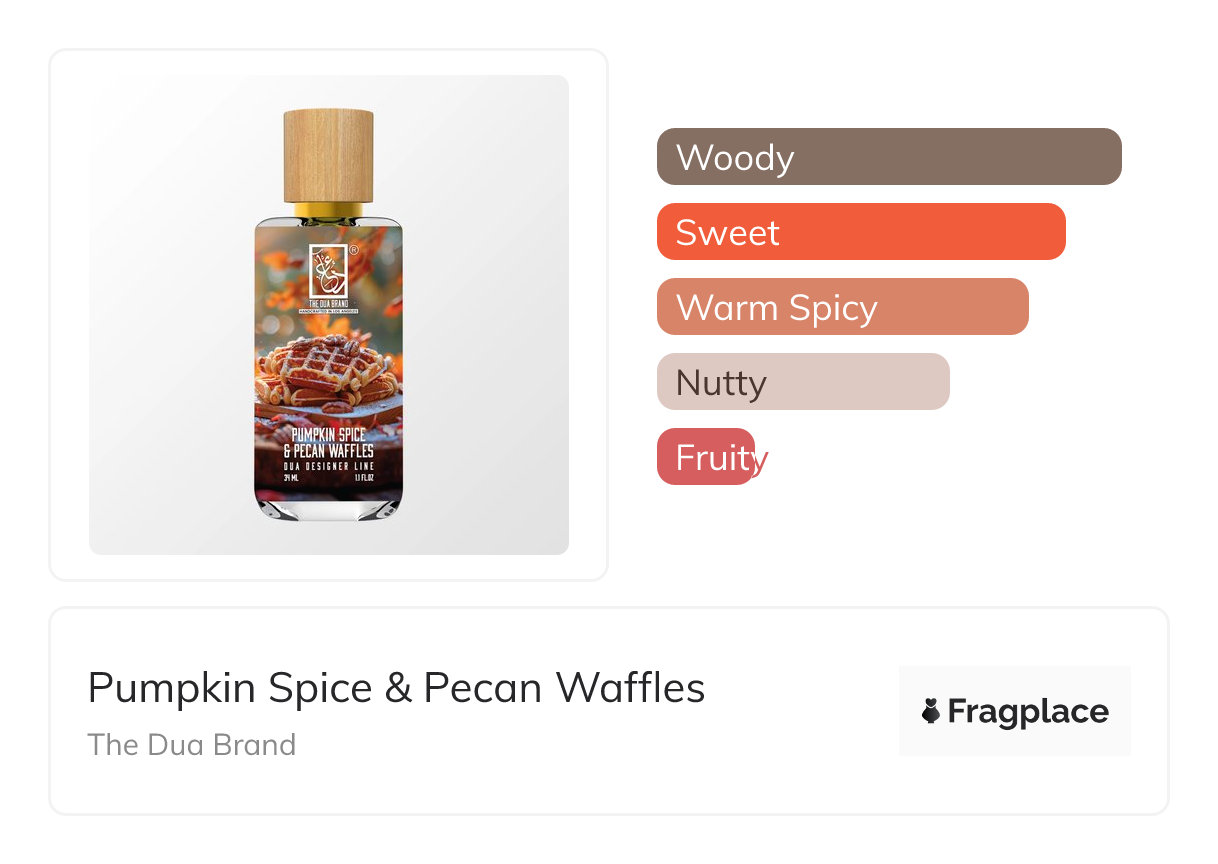Select the Sweet accord bar
The height and width of the screenshot is (864, 1218).
[860, 232]
